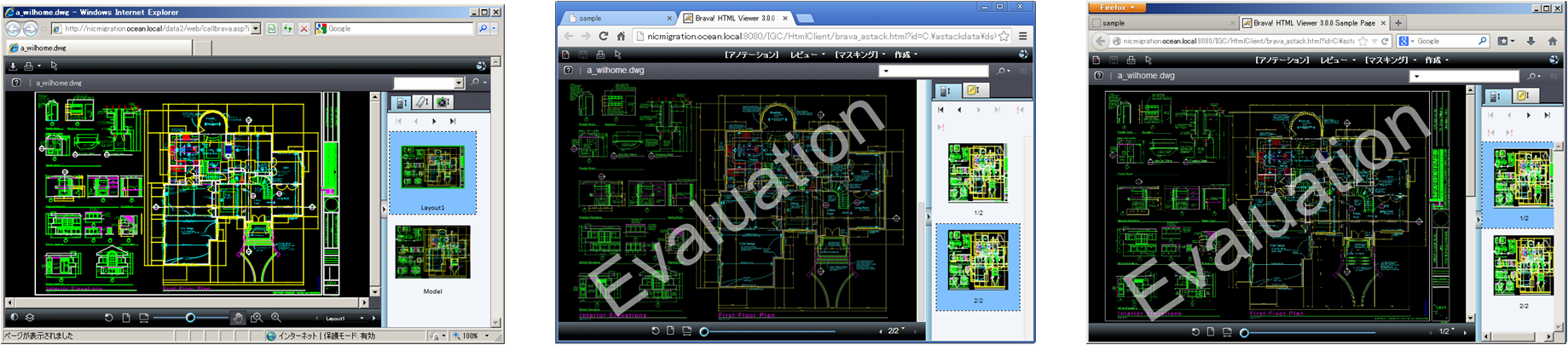
Task: Click Firefox's downloads arrow icon
Action: pos(1531,40)
